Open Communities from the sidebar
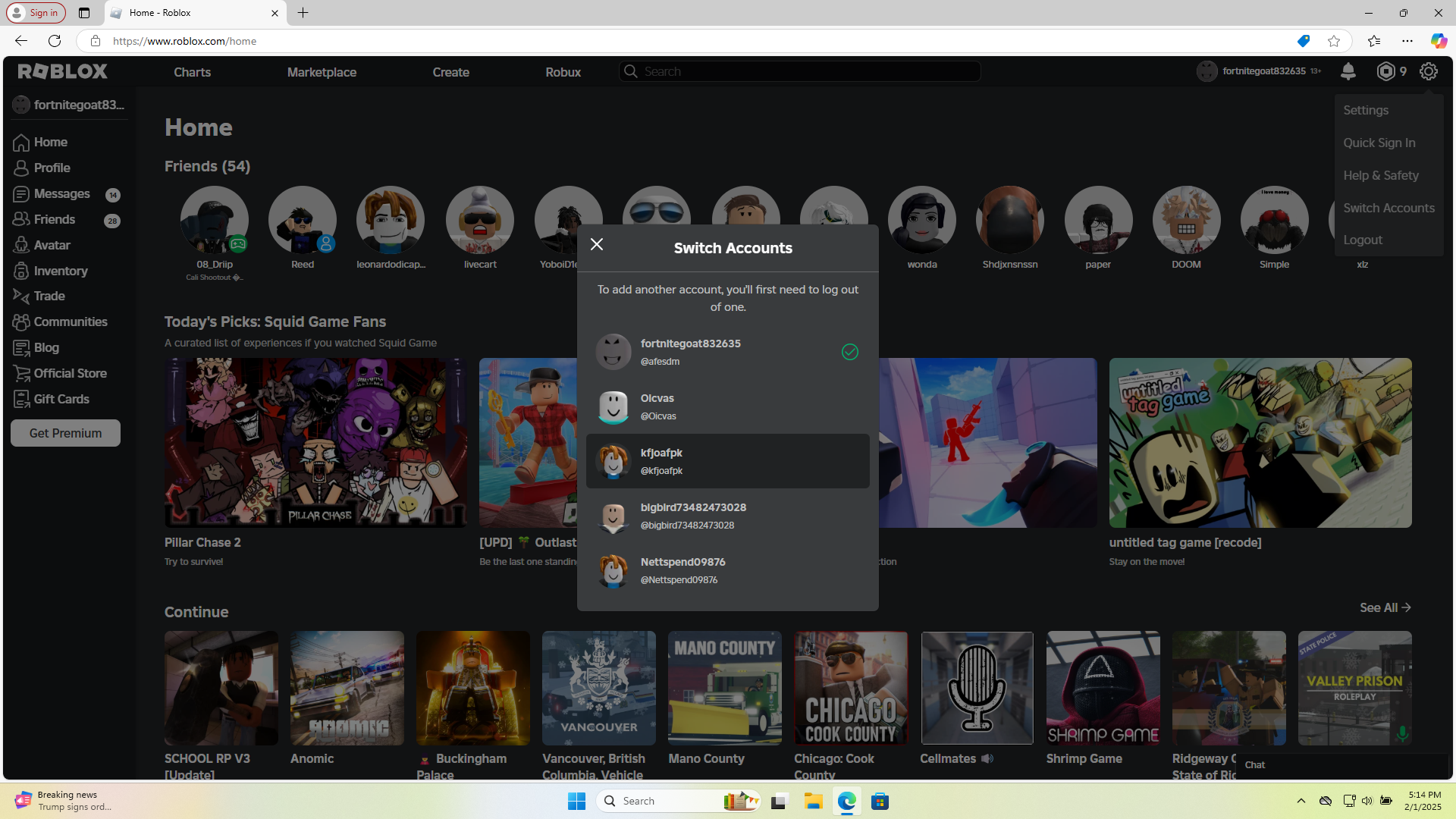Image resolution: width=1456 pixels, height=819 pixels. point(70,322)
